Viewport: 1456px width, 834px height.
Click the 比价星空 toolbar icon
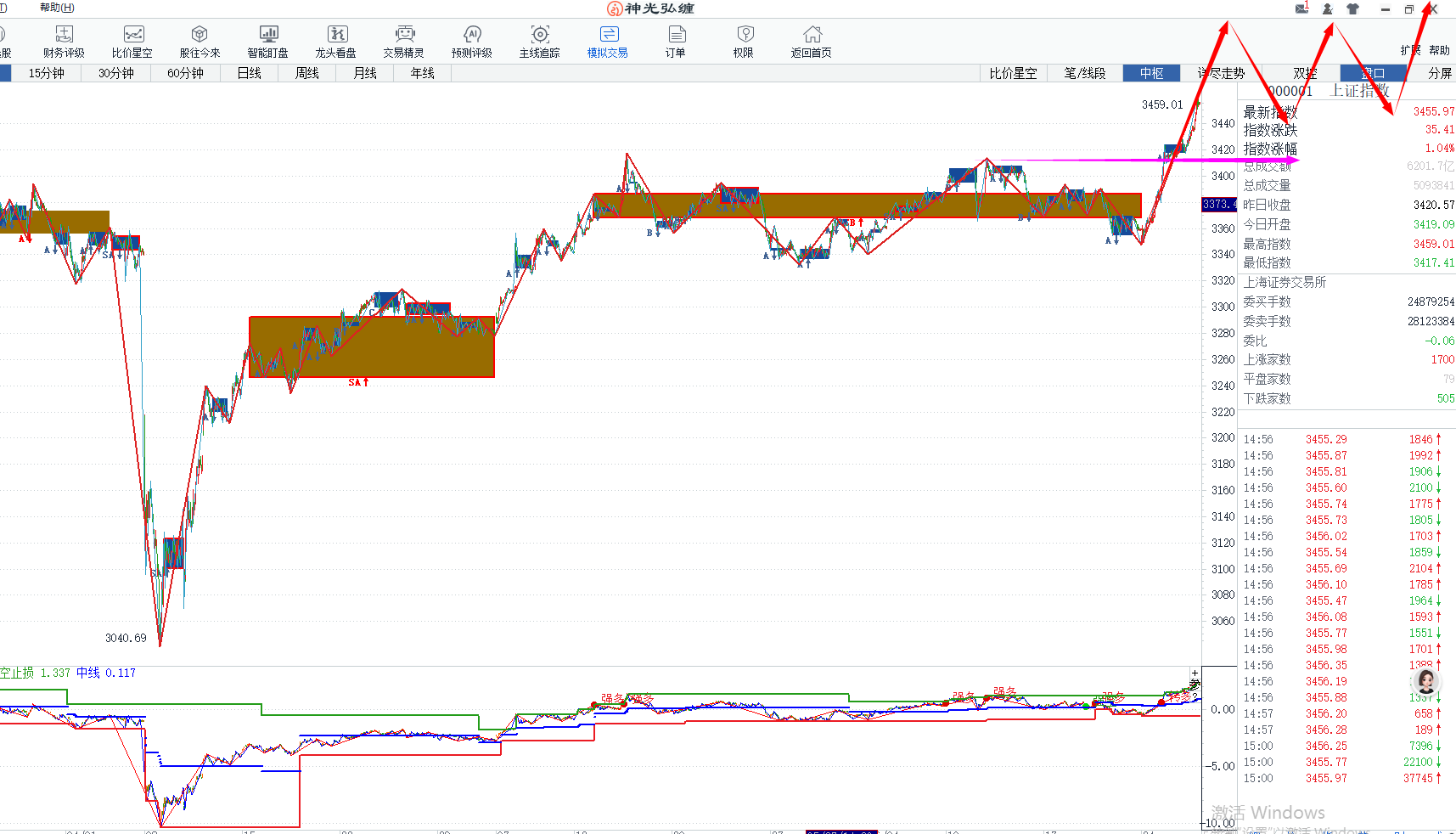point(132,41)
